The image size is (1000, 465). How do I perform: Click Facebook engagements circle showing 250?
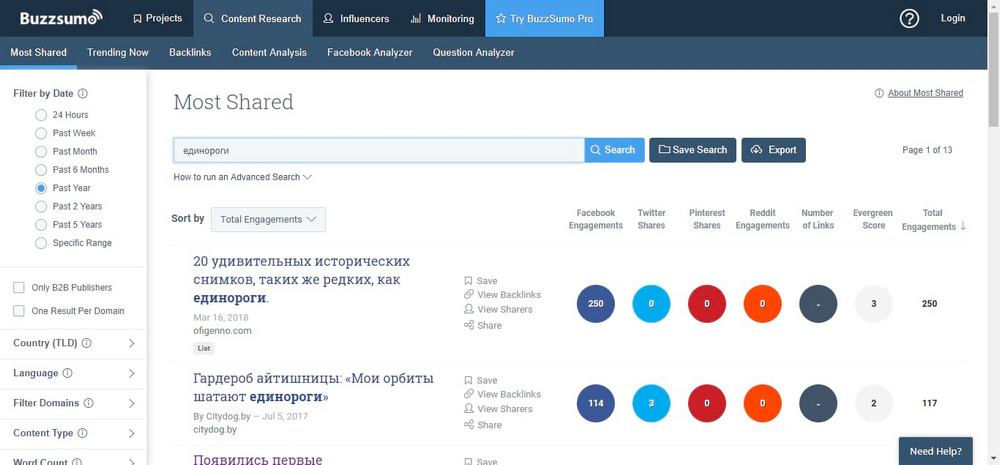click(x=595, y=304)
